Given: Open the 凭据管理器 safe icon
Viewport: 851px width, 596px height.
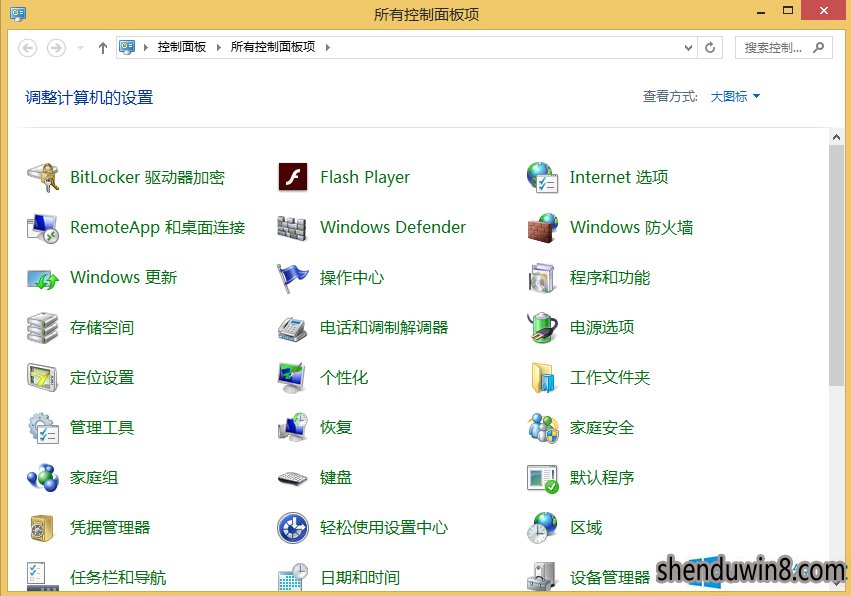Looking at the screenshot, I should (42, 528).
